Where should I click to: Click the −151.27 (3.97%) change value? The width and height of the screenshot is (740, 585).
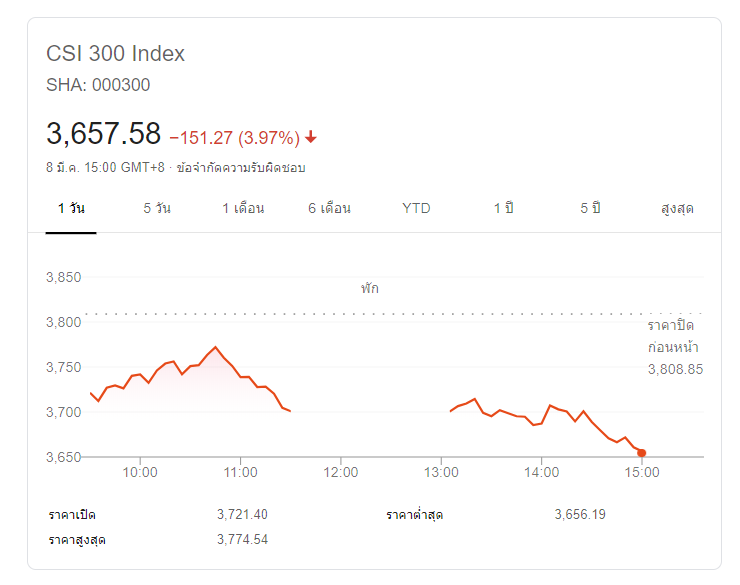(x=234, y=137)
